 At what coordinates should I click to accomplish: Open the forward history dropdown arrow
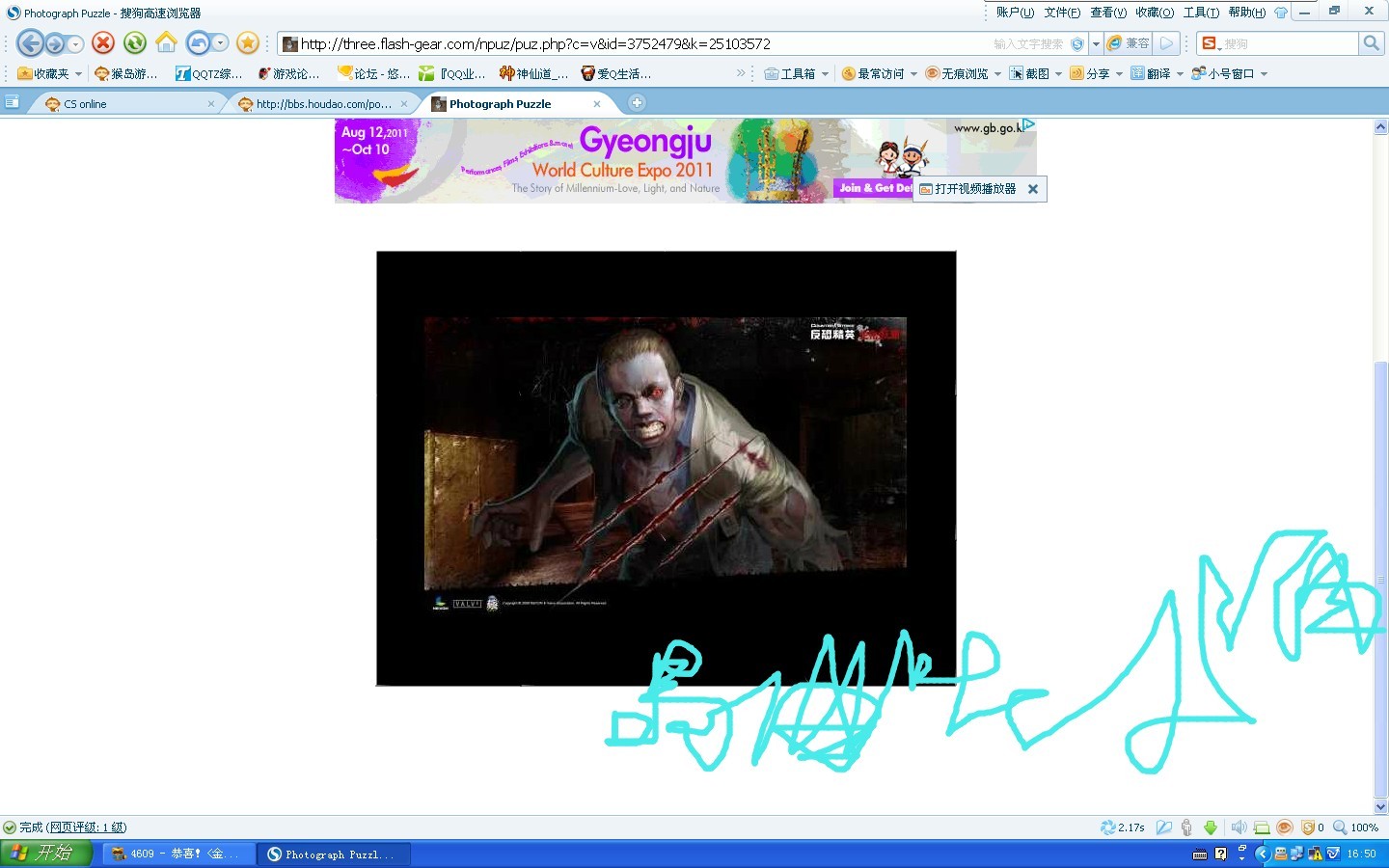click(x=75, y=43)
